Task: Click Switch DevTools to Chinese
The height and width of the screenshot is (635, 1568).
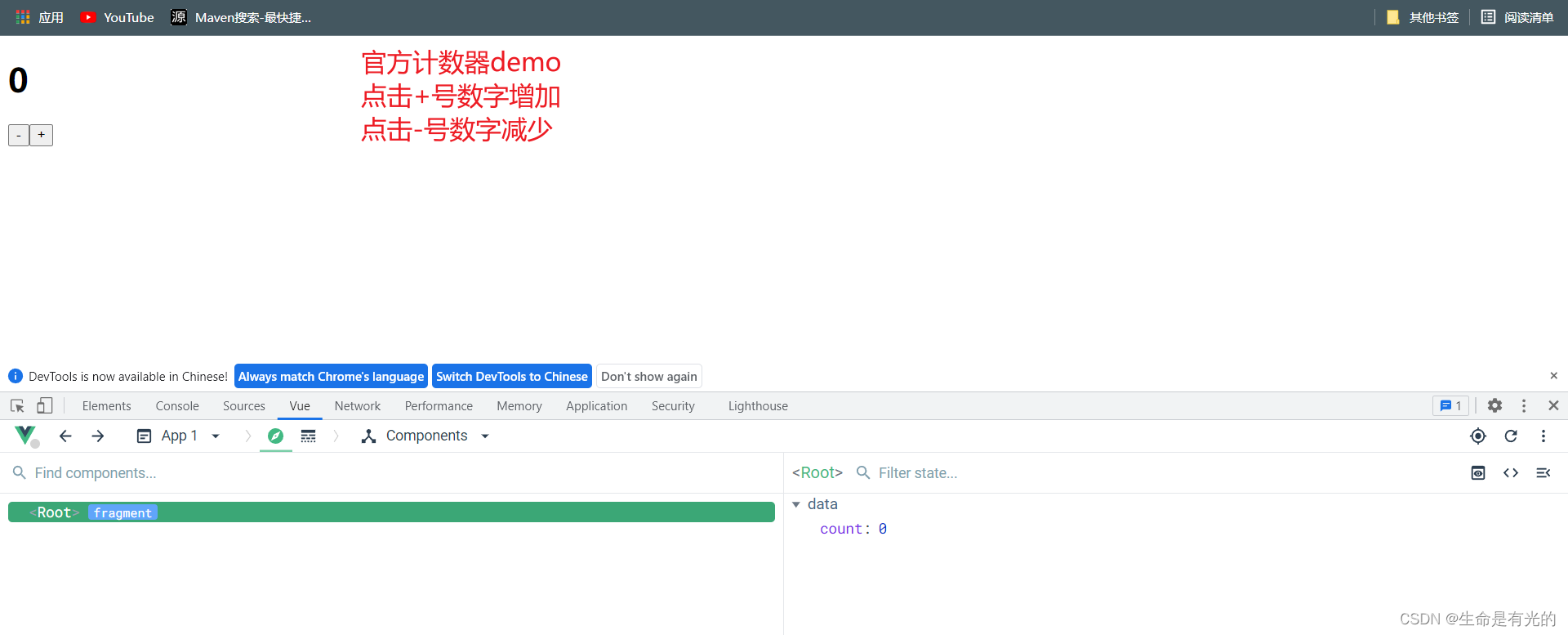Action: [x=512, y=376]
